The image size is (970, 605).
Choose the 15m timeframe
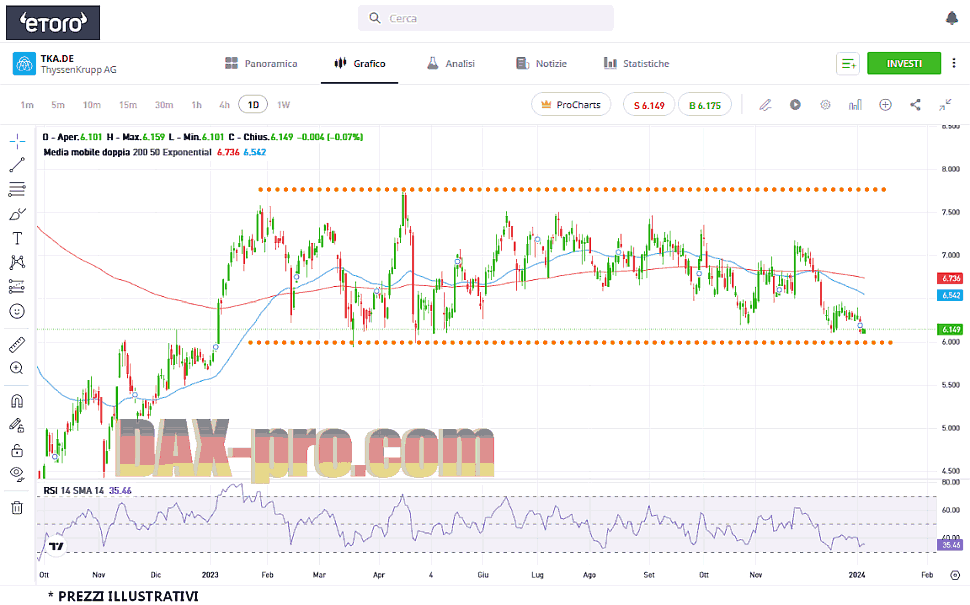128,105
